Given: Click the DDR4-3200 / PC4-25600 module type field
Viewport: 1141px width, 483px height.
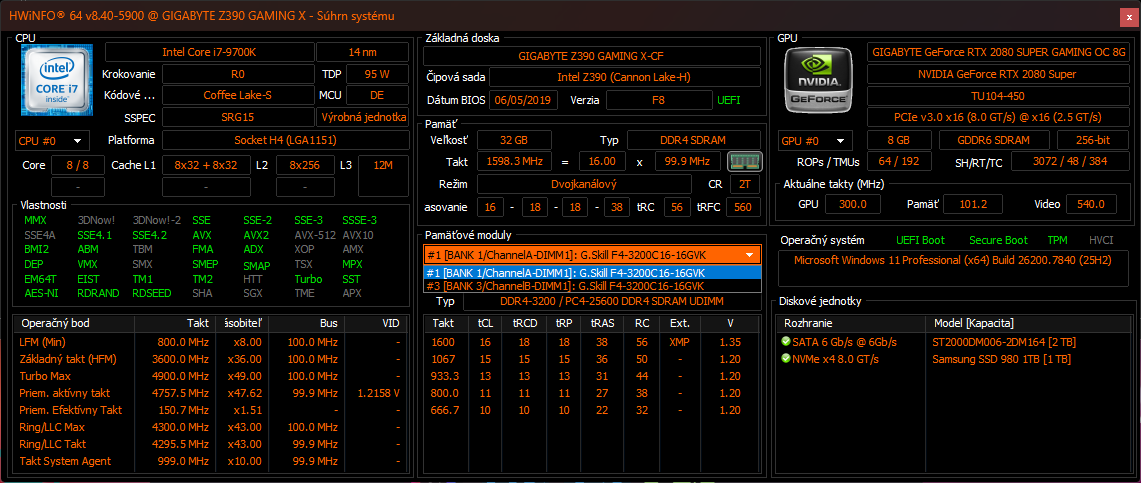Looking at the screenshot, I should click(x=612, y=302).
